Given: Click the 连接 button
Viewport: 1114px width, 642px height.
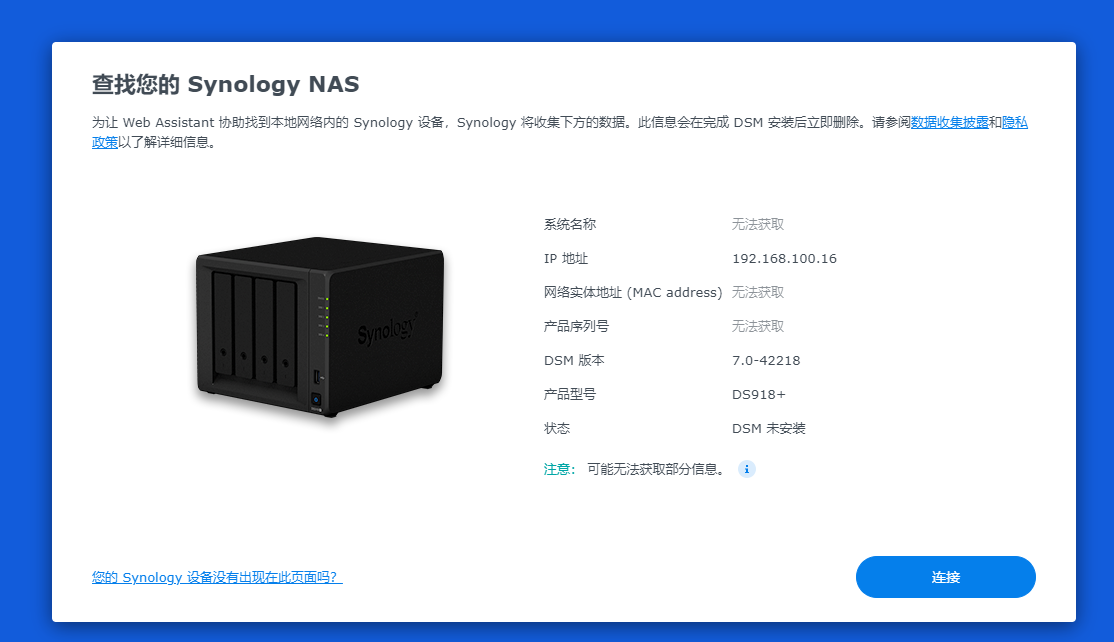Looking at the screenshot, I should [946, 577].
